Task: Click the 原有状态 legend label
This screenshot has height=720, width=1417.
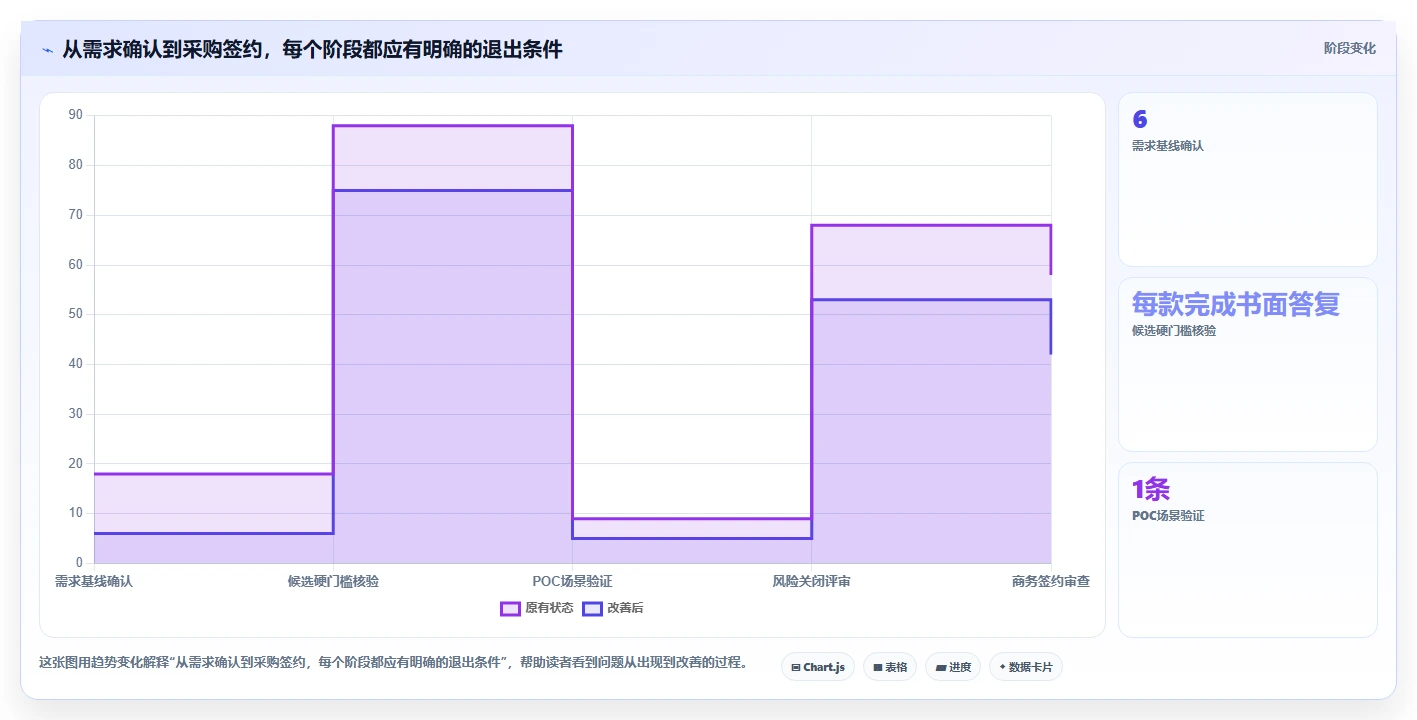Action: [x=549, y=608]
